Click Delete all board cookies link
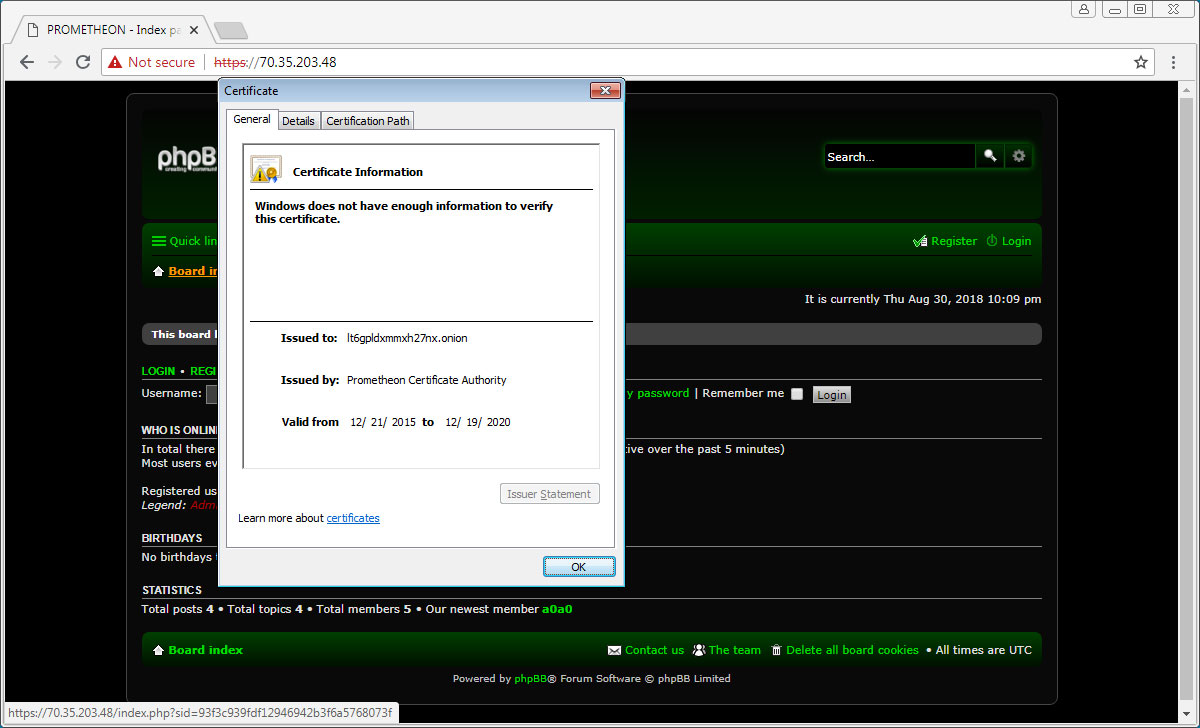Image resolution: width=1200 pixels, height=728 pixels. click(x=852, y=650)
